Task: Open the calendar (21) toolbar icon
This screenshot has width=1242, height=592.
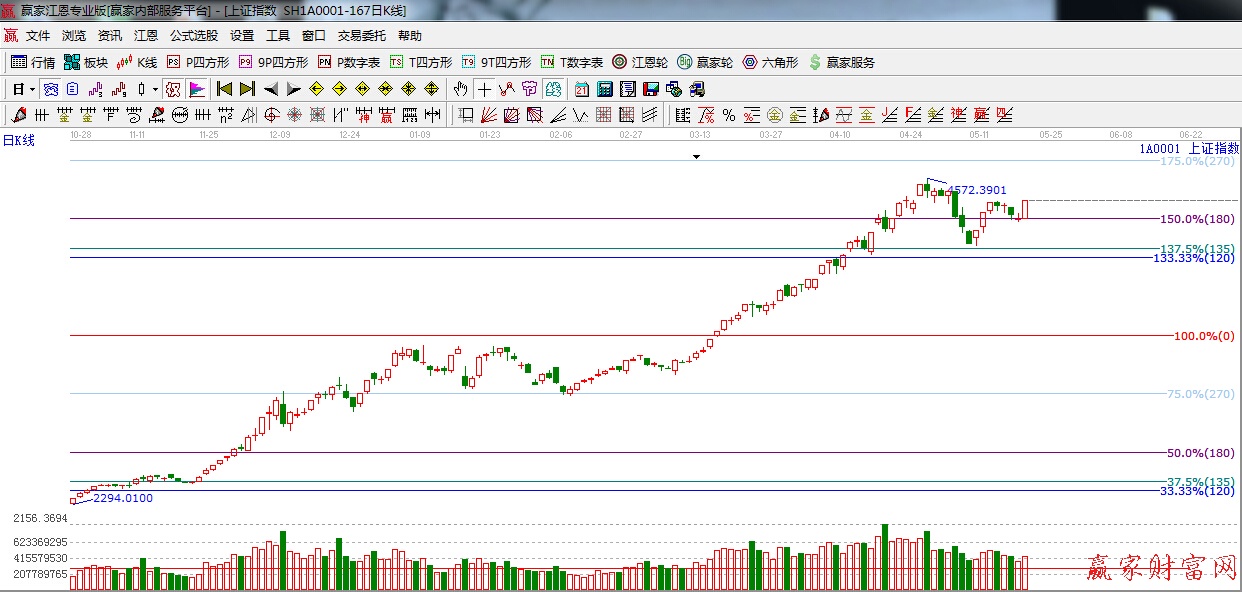Action: pos(580,88)
